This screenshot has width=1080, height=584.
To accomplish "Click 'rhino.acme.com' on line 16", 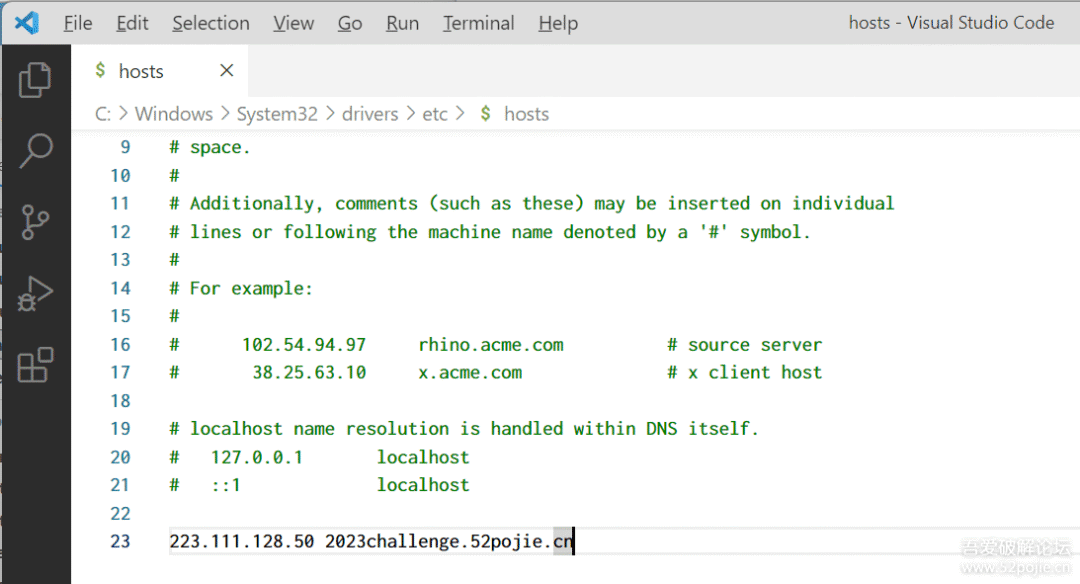I will 491,344.
